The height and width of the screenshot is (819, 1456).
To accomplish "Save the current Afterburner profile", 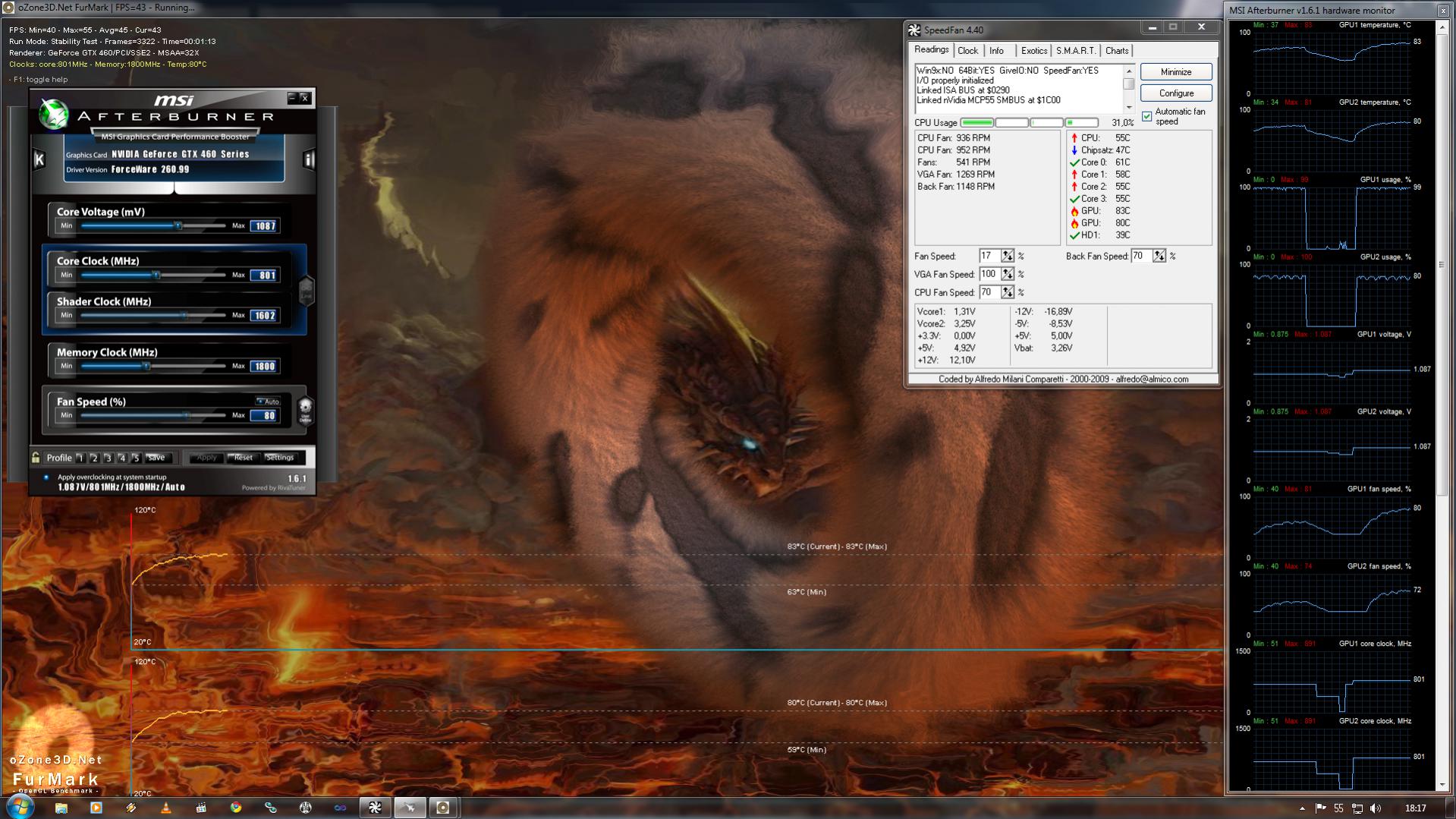I will pyautogui.click(x=157, y=458).
